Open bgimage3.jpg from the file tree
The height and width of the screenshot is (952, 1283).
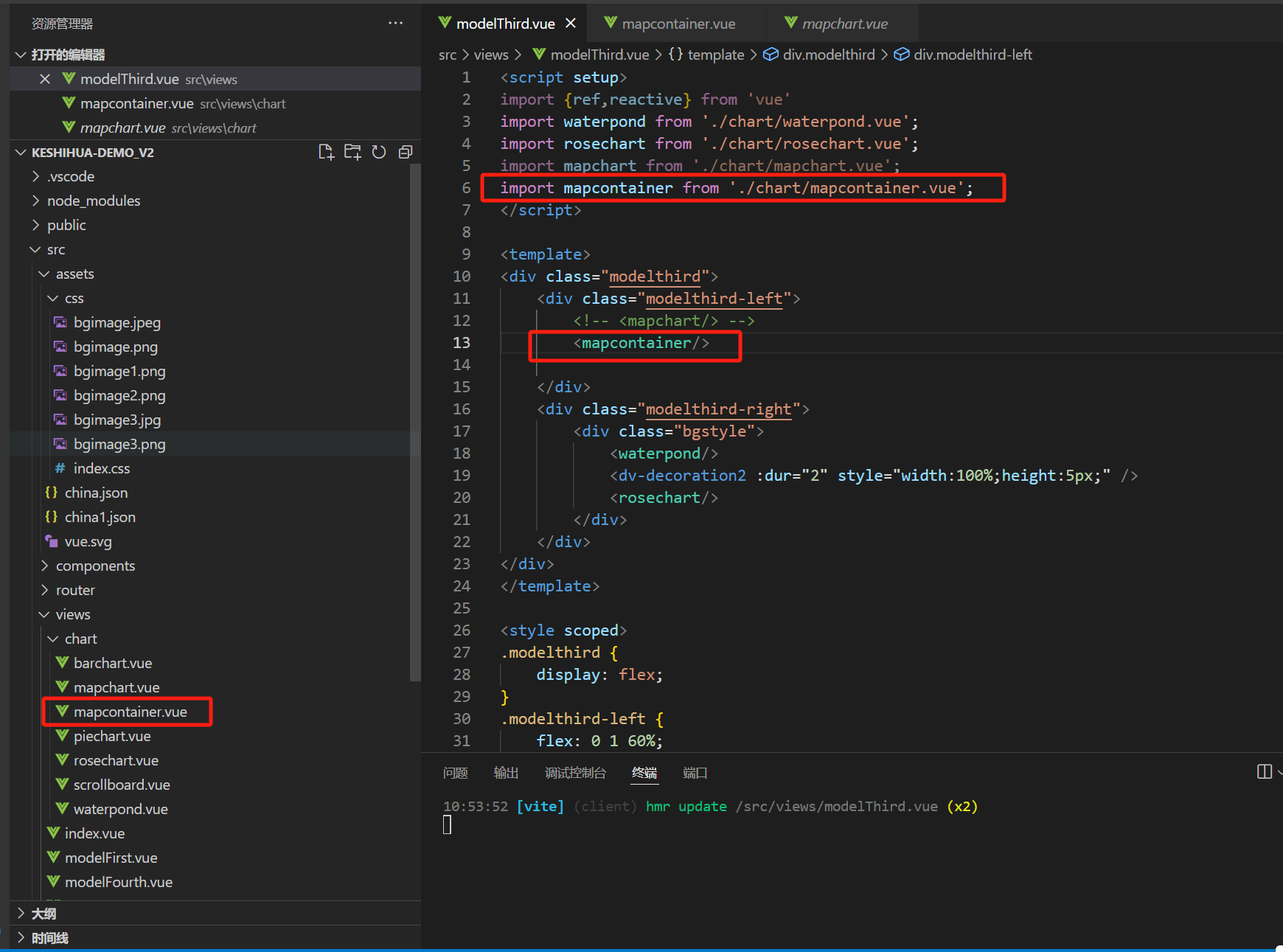tap(117, 420)
